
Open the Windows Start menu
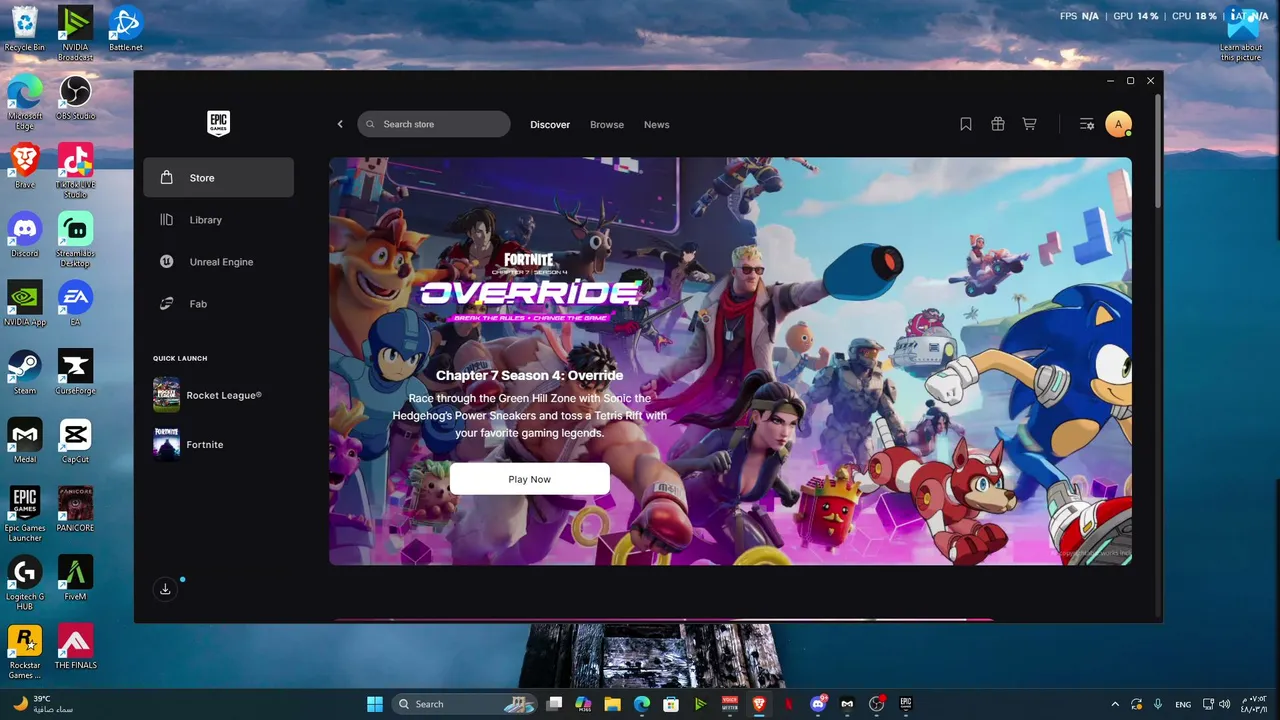(375, 704)
